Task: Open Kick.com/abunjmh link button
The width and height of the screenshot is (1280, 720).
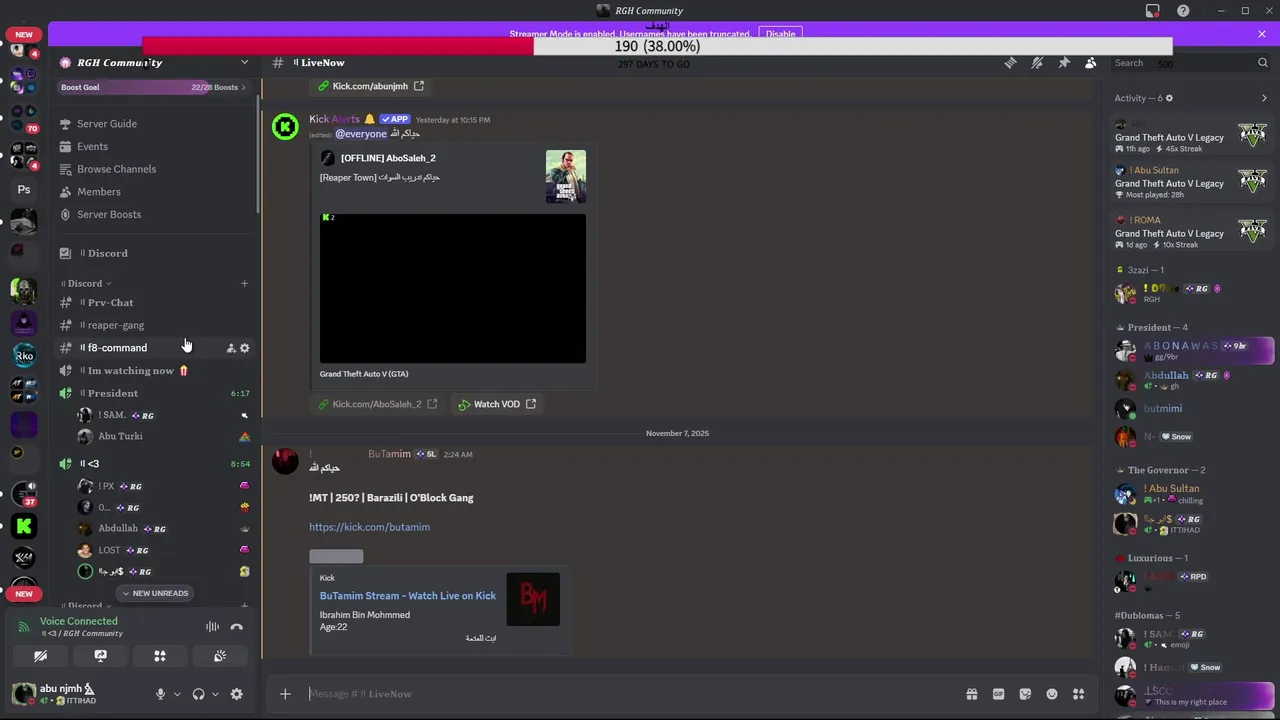Action: point(371,86)
